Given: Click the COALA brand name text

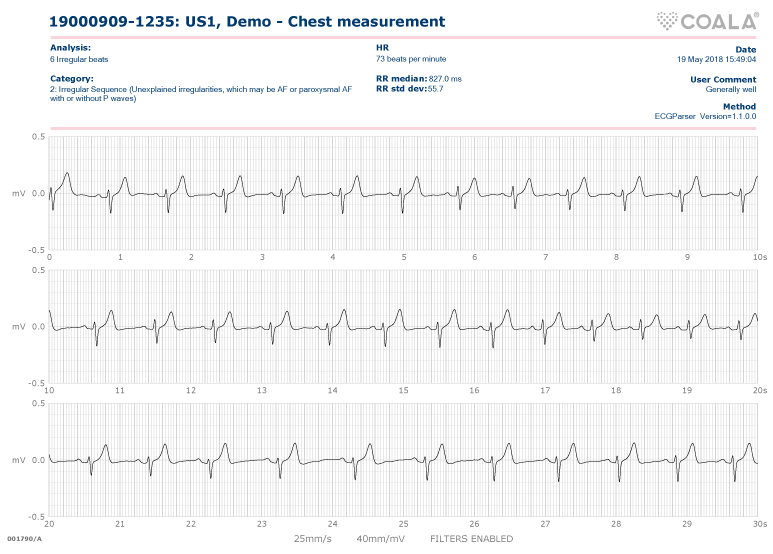Looking at the screenshot, I should click(x=719, y=19).
